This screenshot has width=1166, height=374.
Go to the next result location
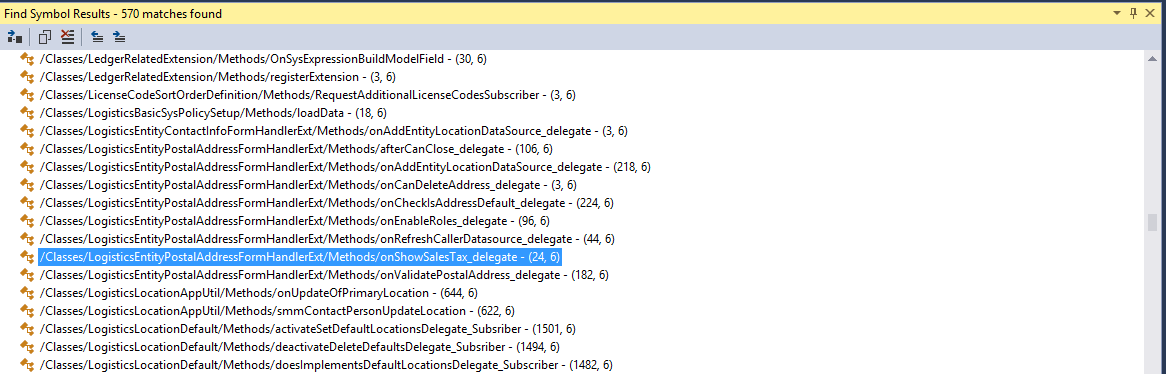(119, 36)
